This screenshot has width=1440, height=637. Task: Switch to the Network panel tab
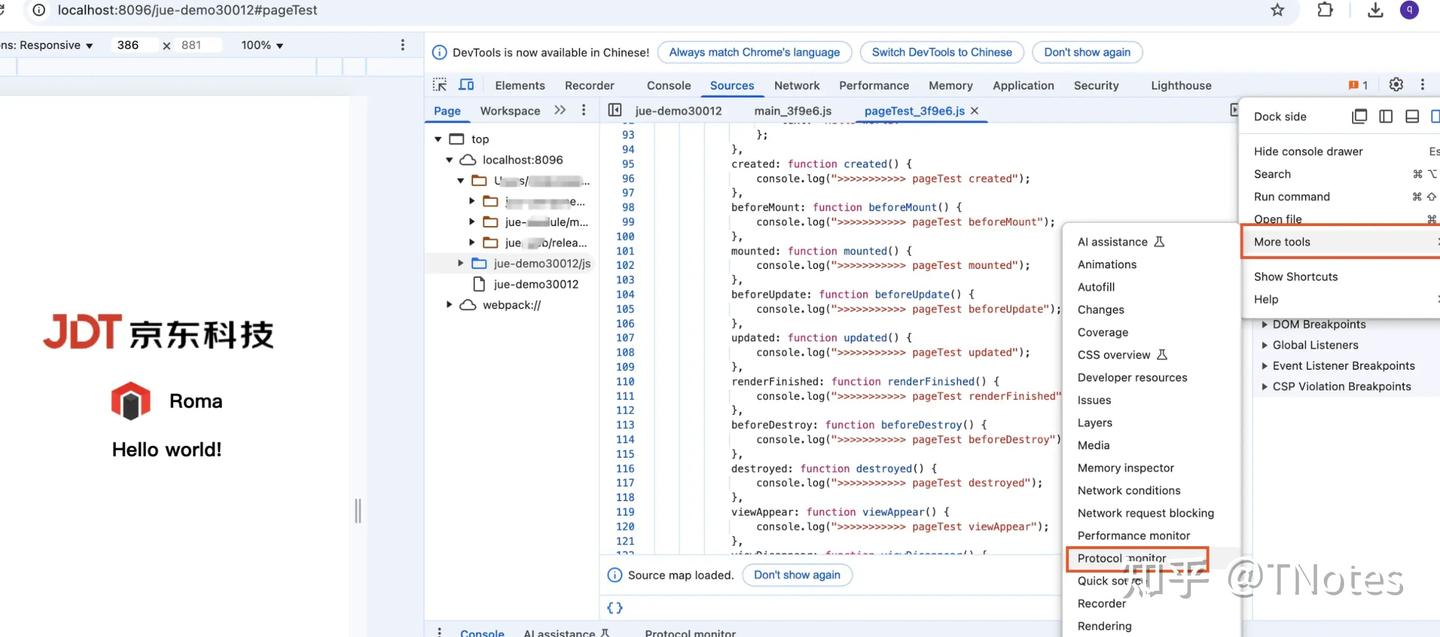[797, 85]
